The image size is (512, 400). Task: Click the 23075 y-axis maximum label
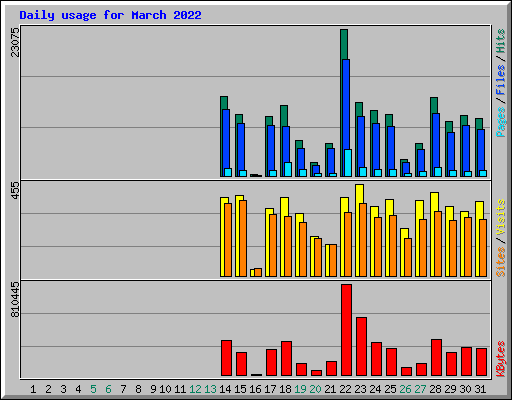[x=15, y=42]
